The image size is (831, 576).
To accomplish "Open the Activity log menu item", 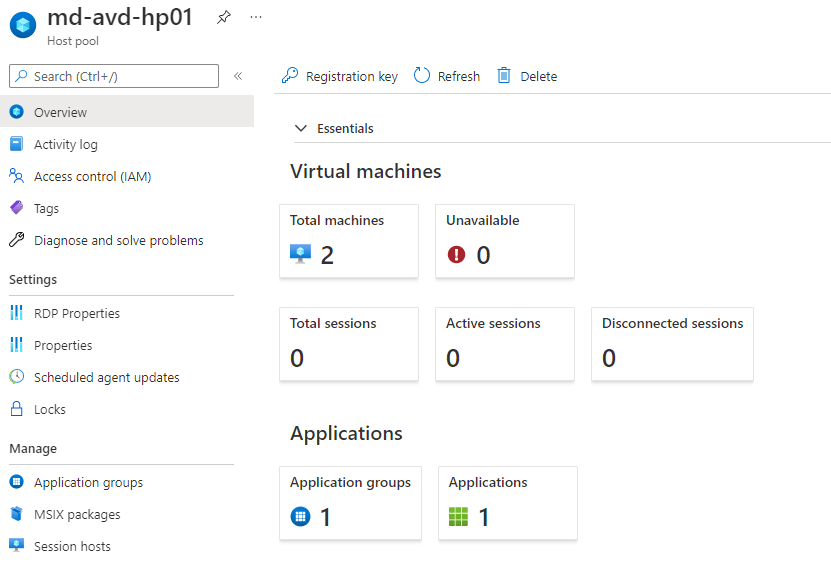I will [66, 144].
